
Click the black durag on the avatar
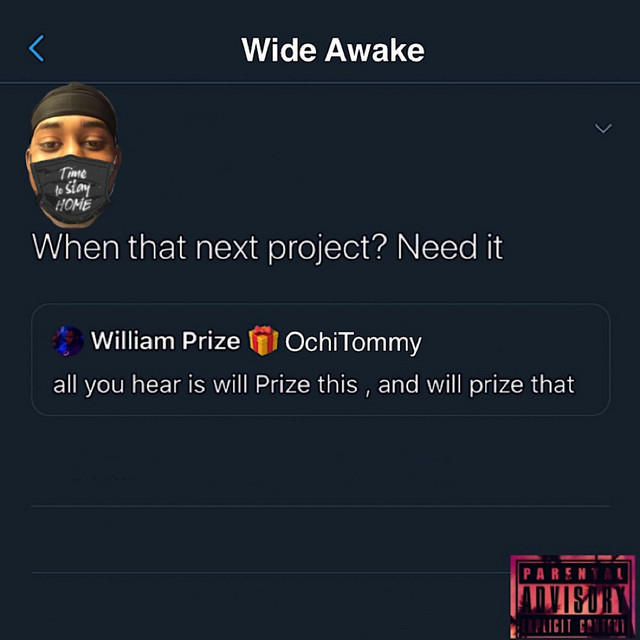[x=74, y=105]
